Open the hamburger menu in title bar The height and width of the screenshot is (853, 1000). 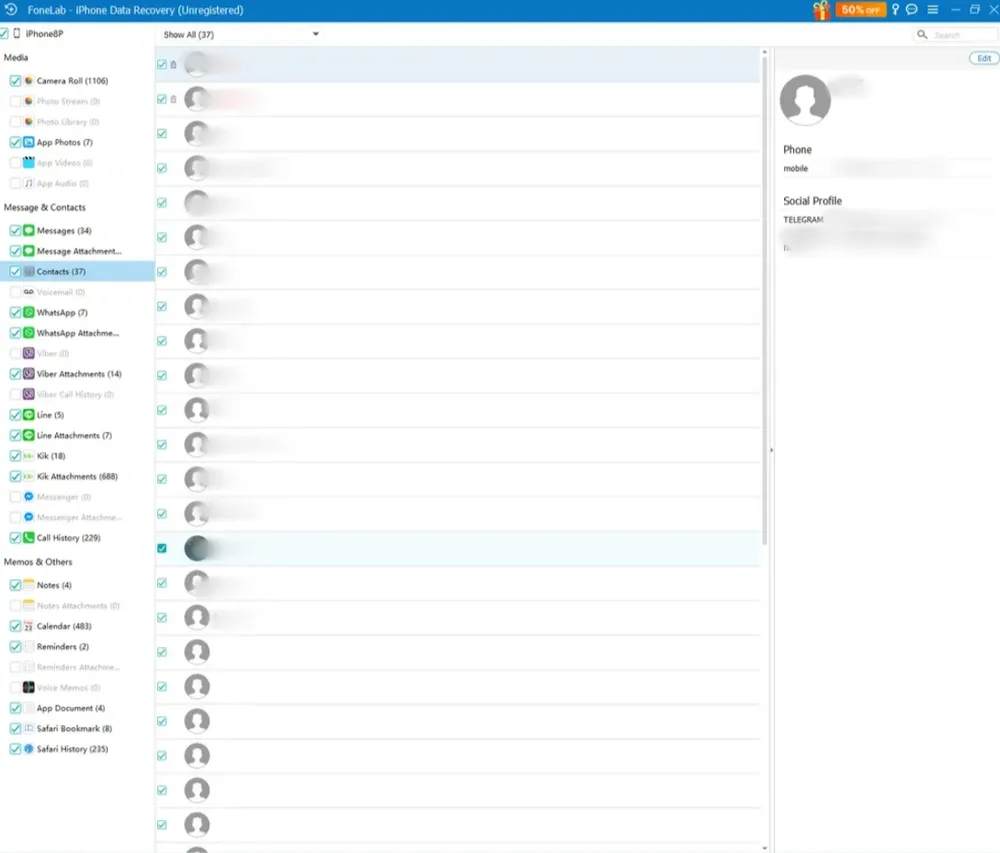(932, 10)
